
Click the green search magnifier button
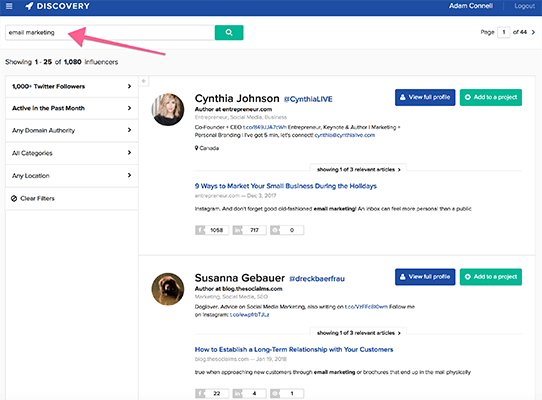[x=229, y=32]
